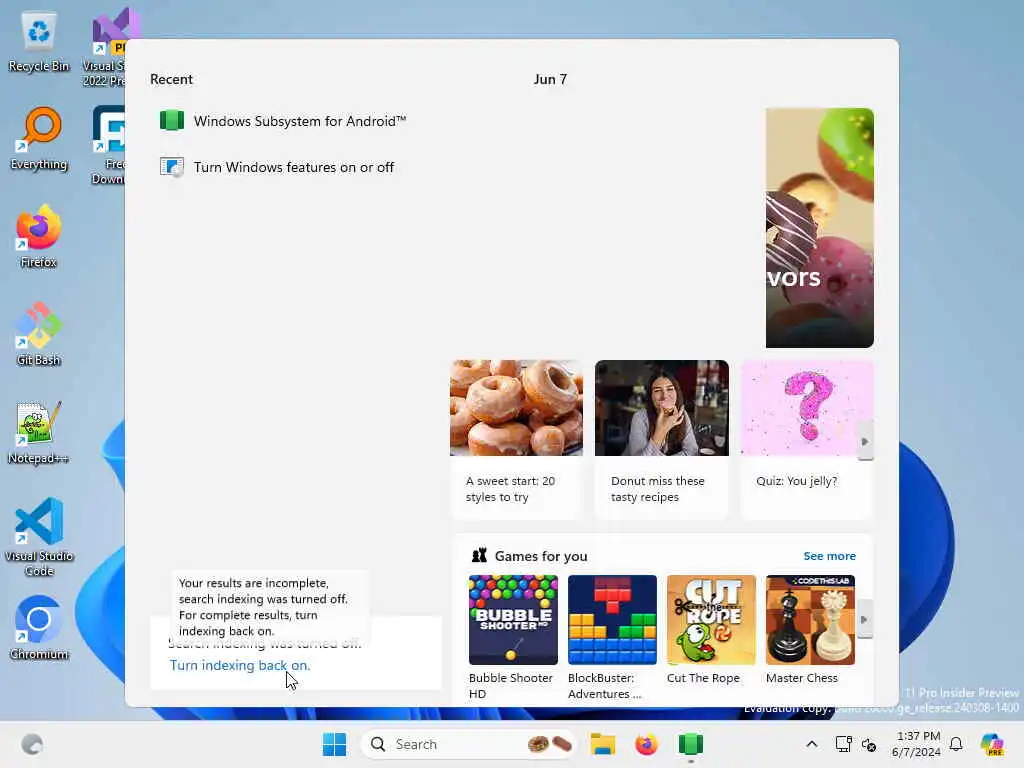Open Turn Windows features on or off

(277, 167)
